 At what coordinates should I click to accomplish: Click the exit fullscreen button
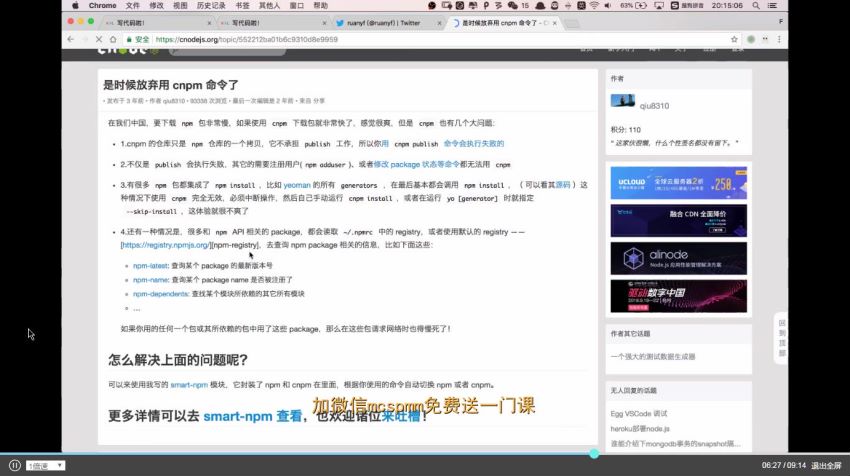pos(826,465)
